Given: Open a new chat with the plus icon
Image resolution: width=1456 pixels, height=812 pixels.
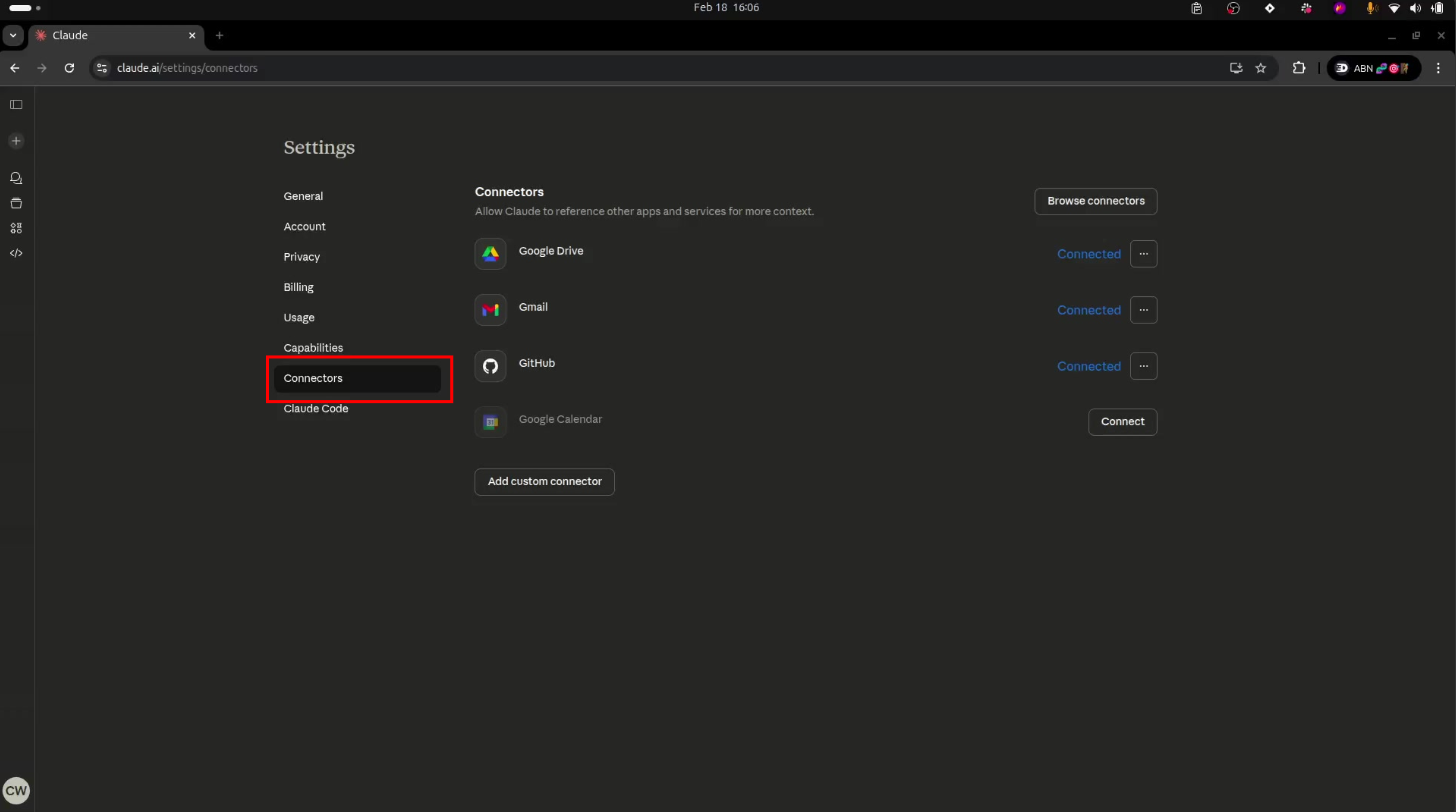Looking at the screenshot, I should click(x=15, y=141).
